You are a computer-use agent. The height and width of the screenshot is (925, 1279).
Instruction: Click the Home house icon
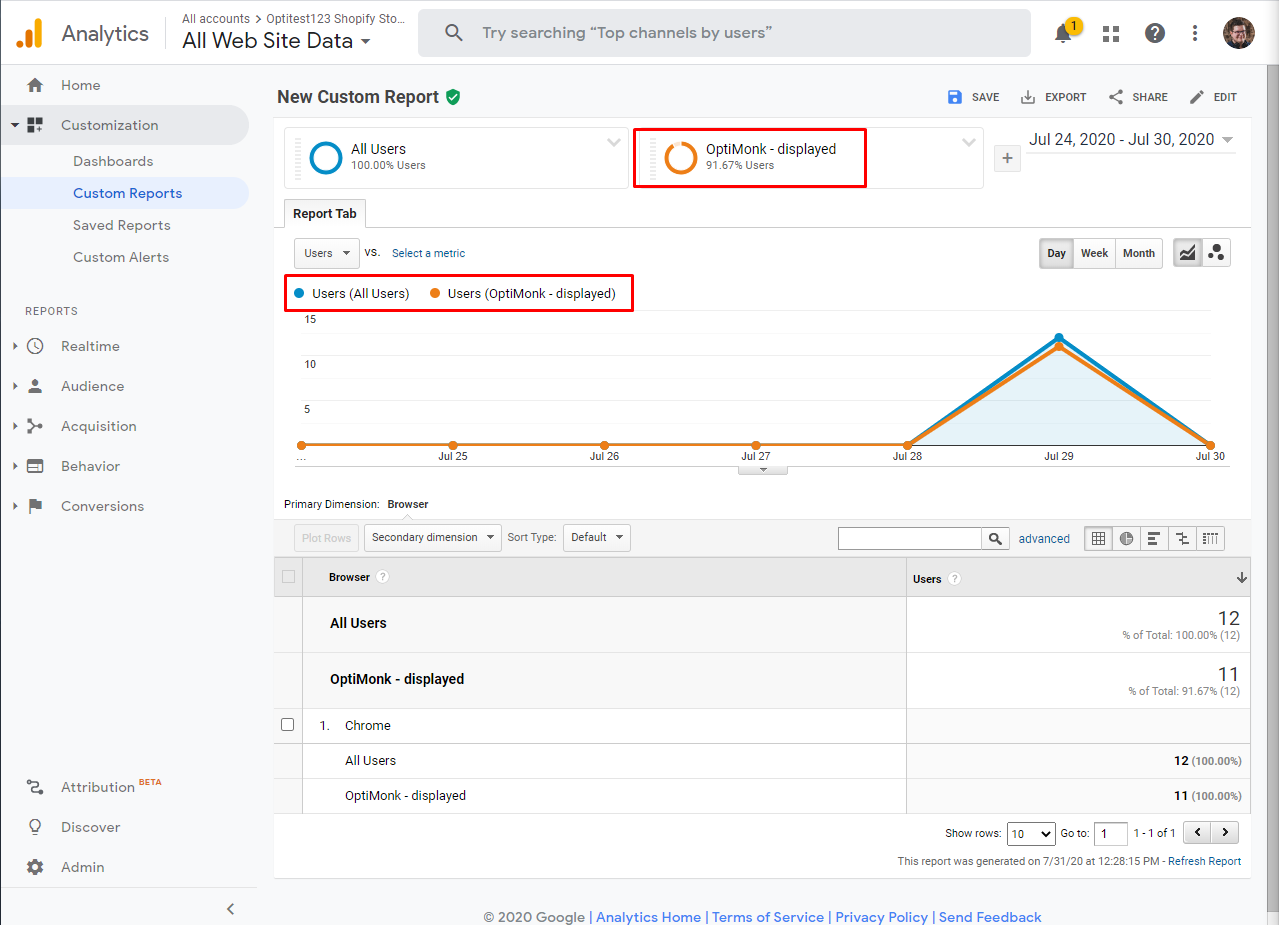pos(35,85)
